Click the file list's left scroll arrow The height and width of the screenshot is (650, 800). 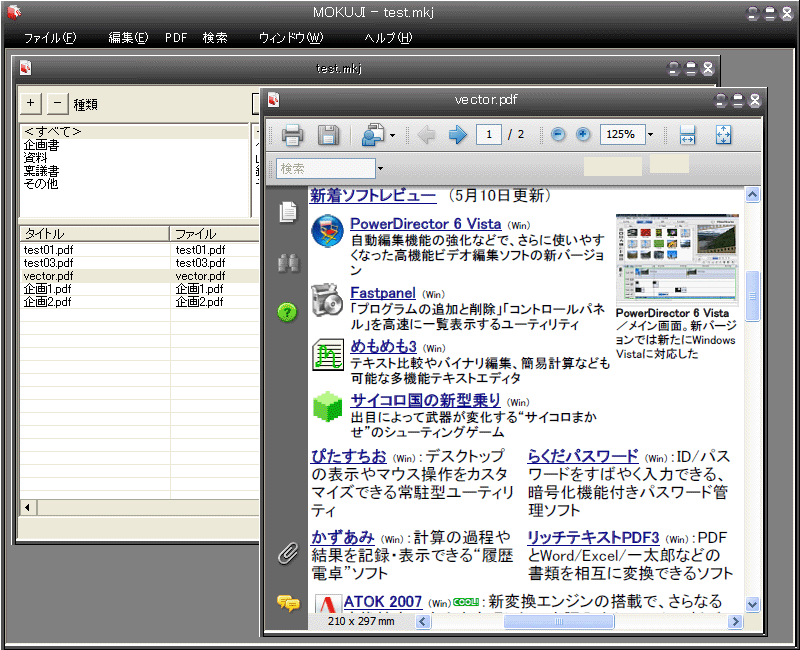pos(28,507)
